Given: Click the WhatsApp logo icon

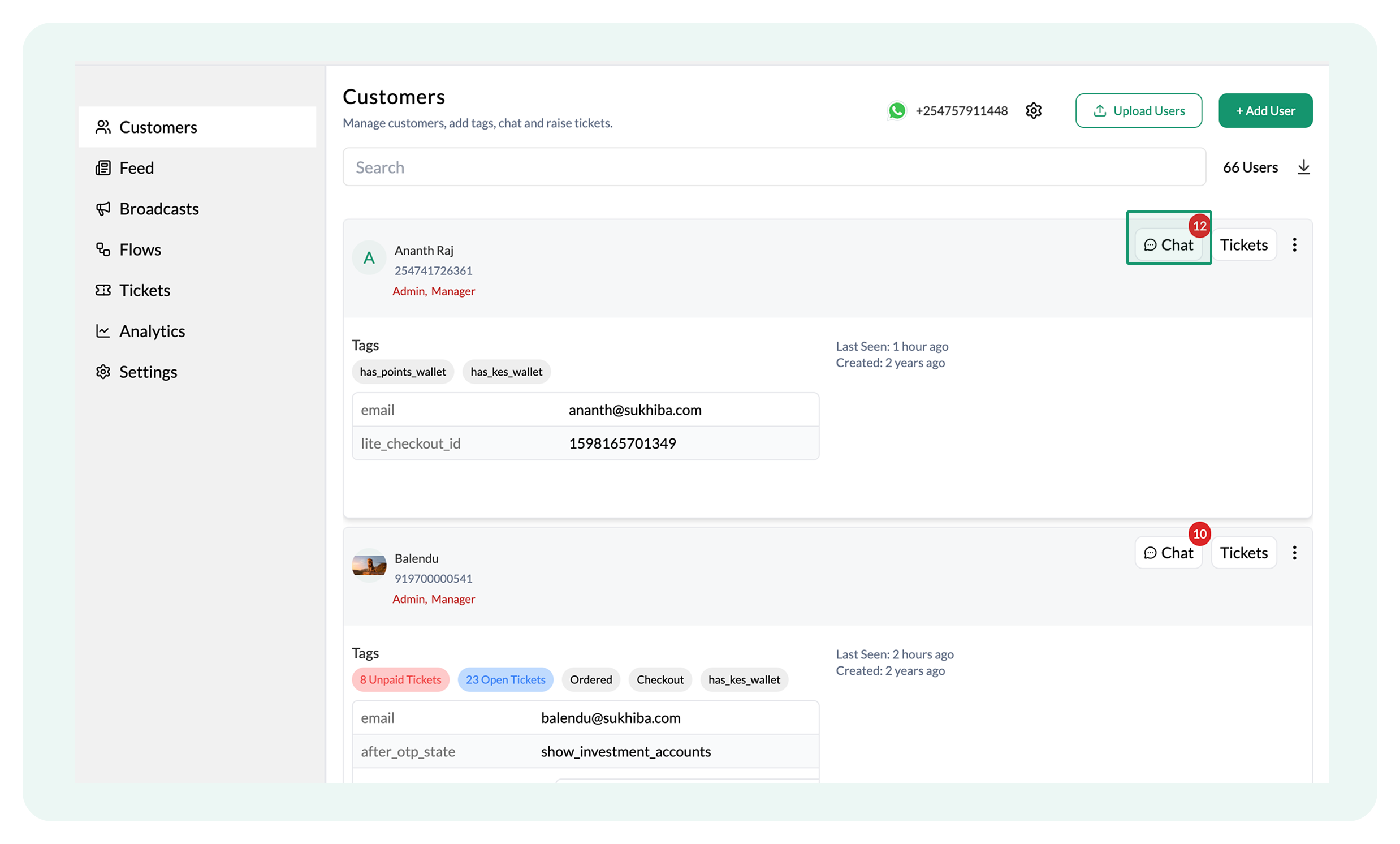Looking at the screenshot, I should (x=897, y=111).
